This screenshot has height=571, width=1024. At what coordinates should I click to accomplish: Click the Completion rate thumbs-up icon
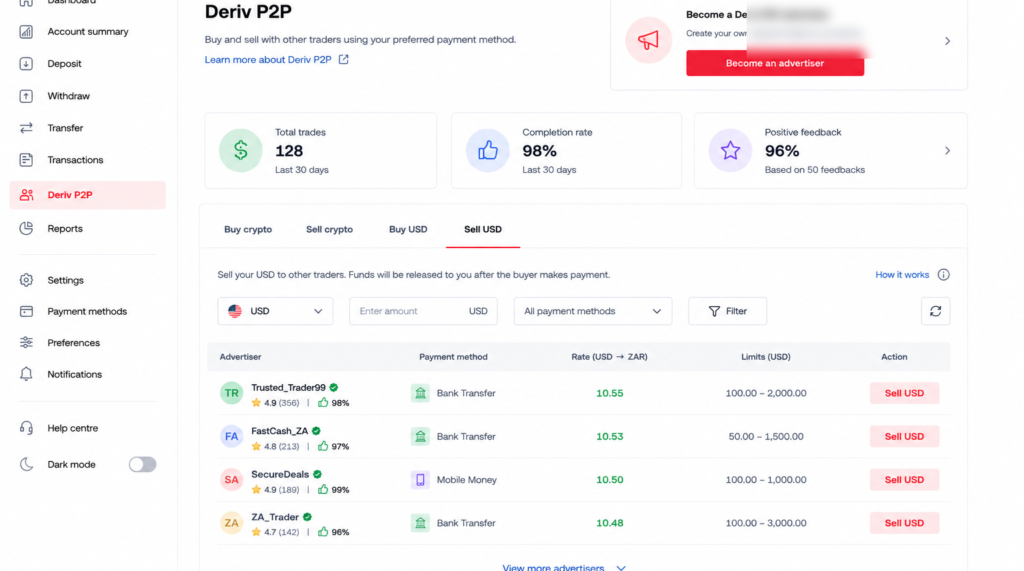coord(488,150)
